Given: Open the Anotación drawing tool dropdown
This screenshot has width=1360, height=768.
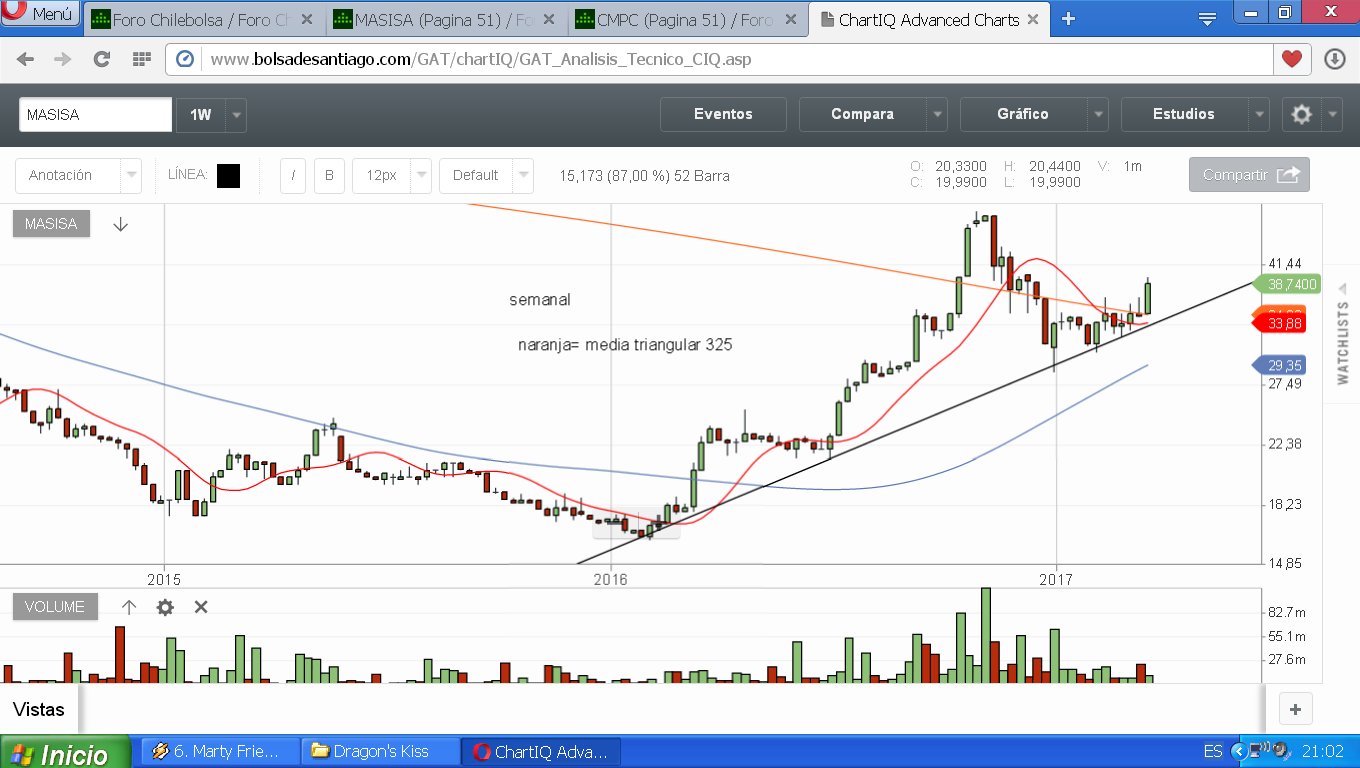Looking at the screenshot, I should click(78, 175).
